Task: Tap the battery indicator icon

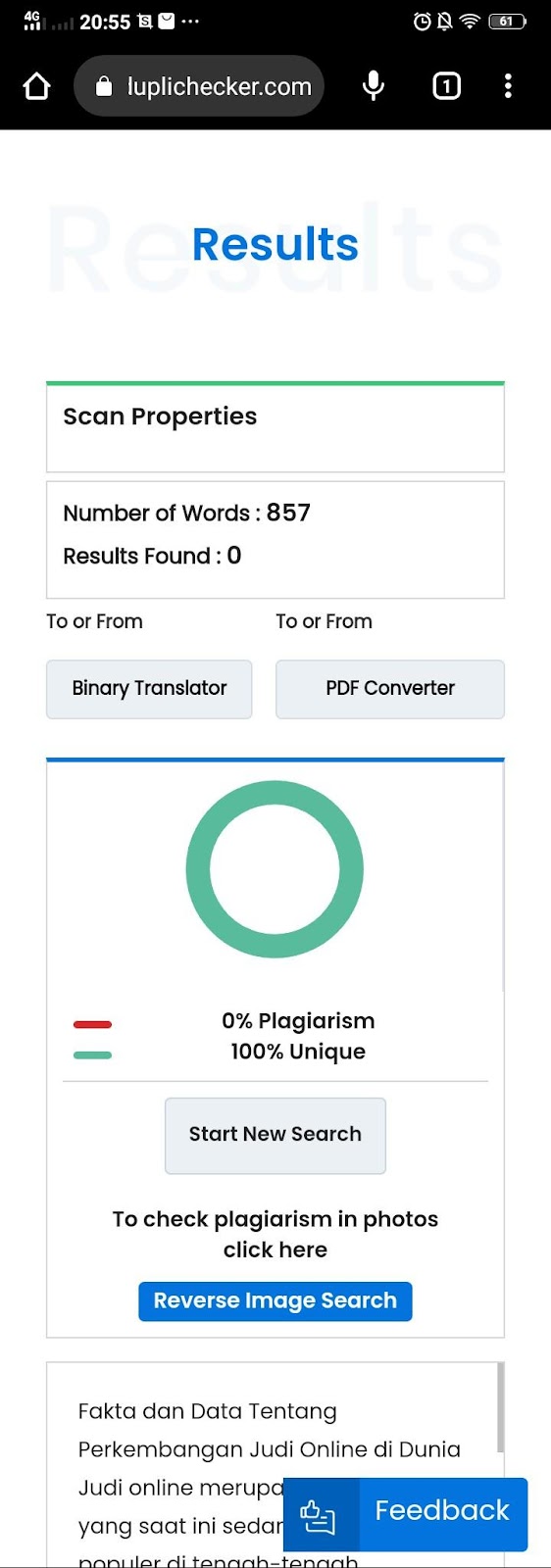Action: 507,21
